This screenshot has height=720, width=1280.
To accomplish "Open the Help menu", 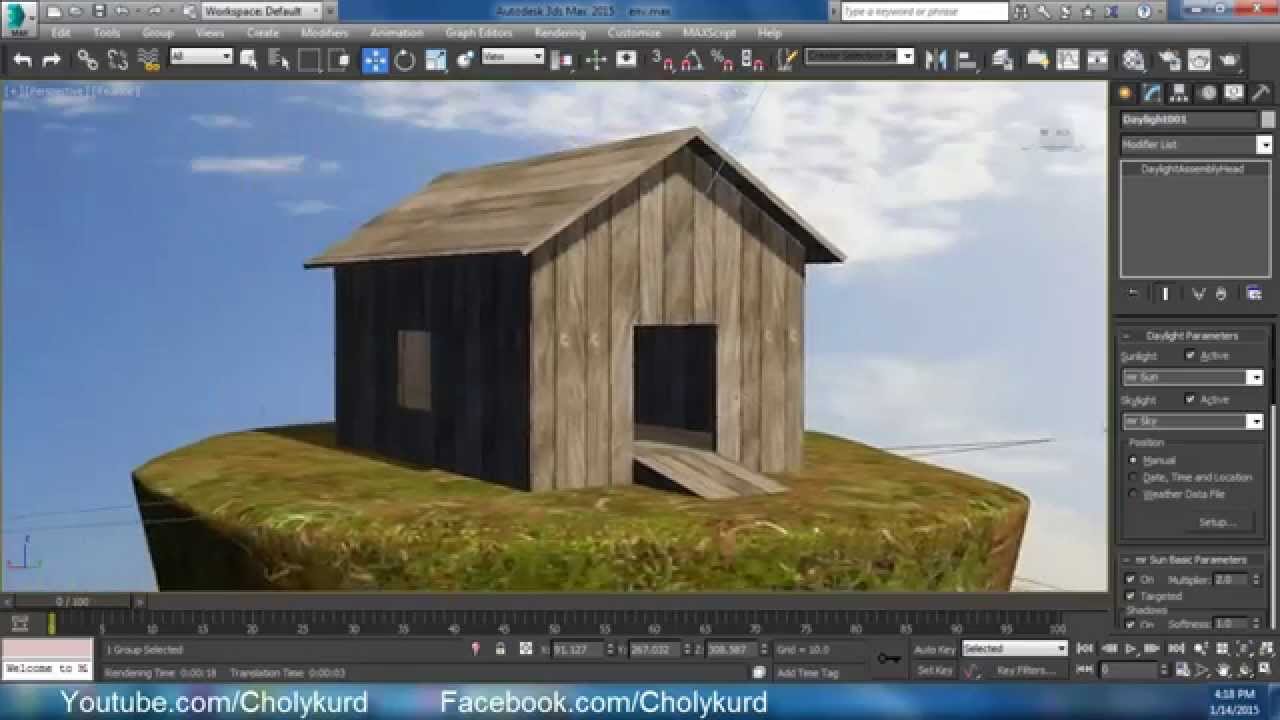I will pos(769,33).
